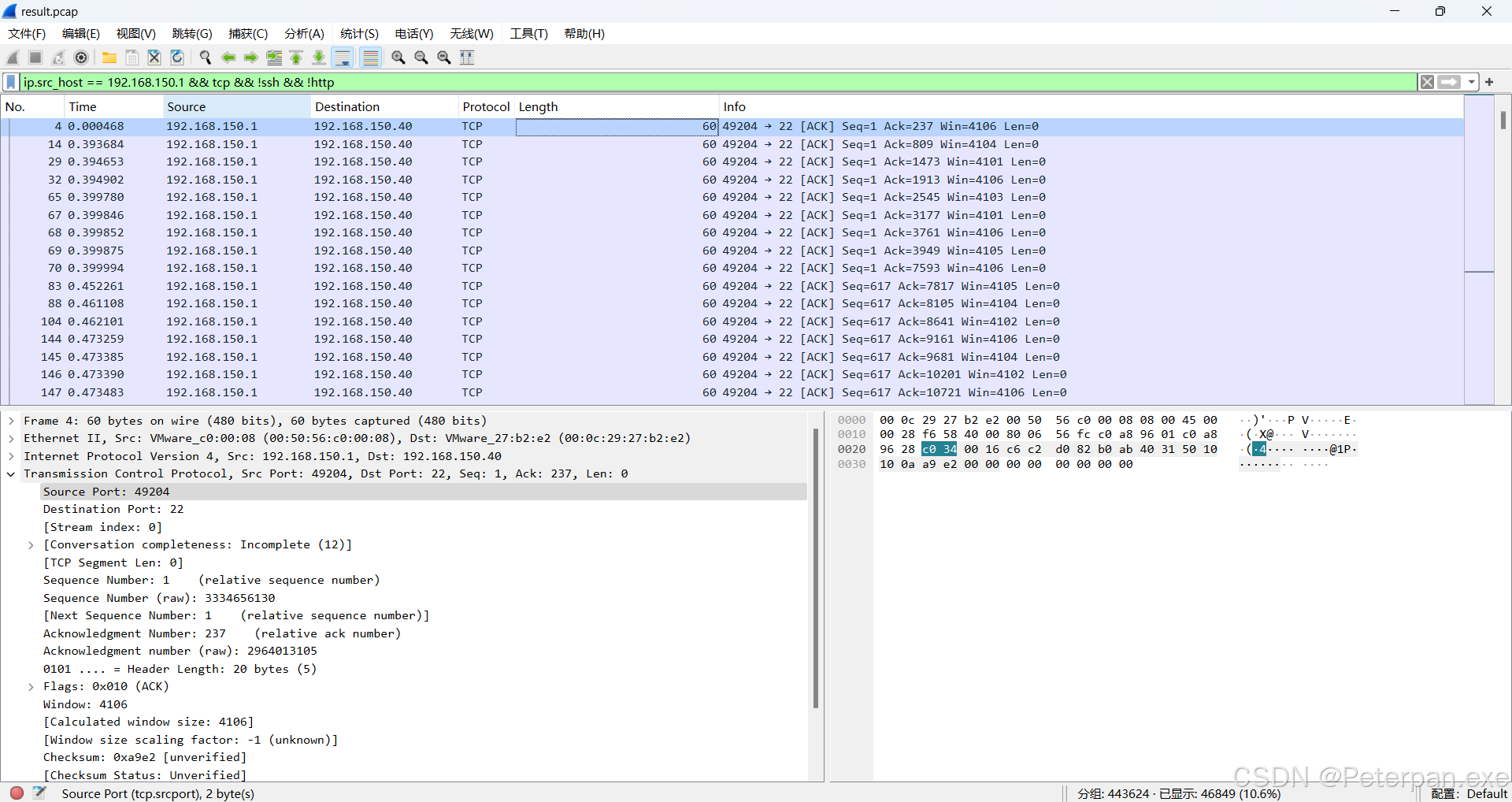Open capture file properties icon
The width and height of the screenshot is (1512, 802).
pos(39,793)
